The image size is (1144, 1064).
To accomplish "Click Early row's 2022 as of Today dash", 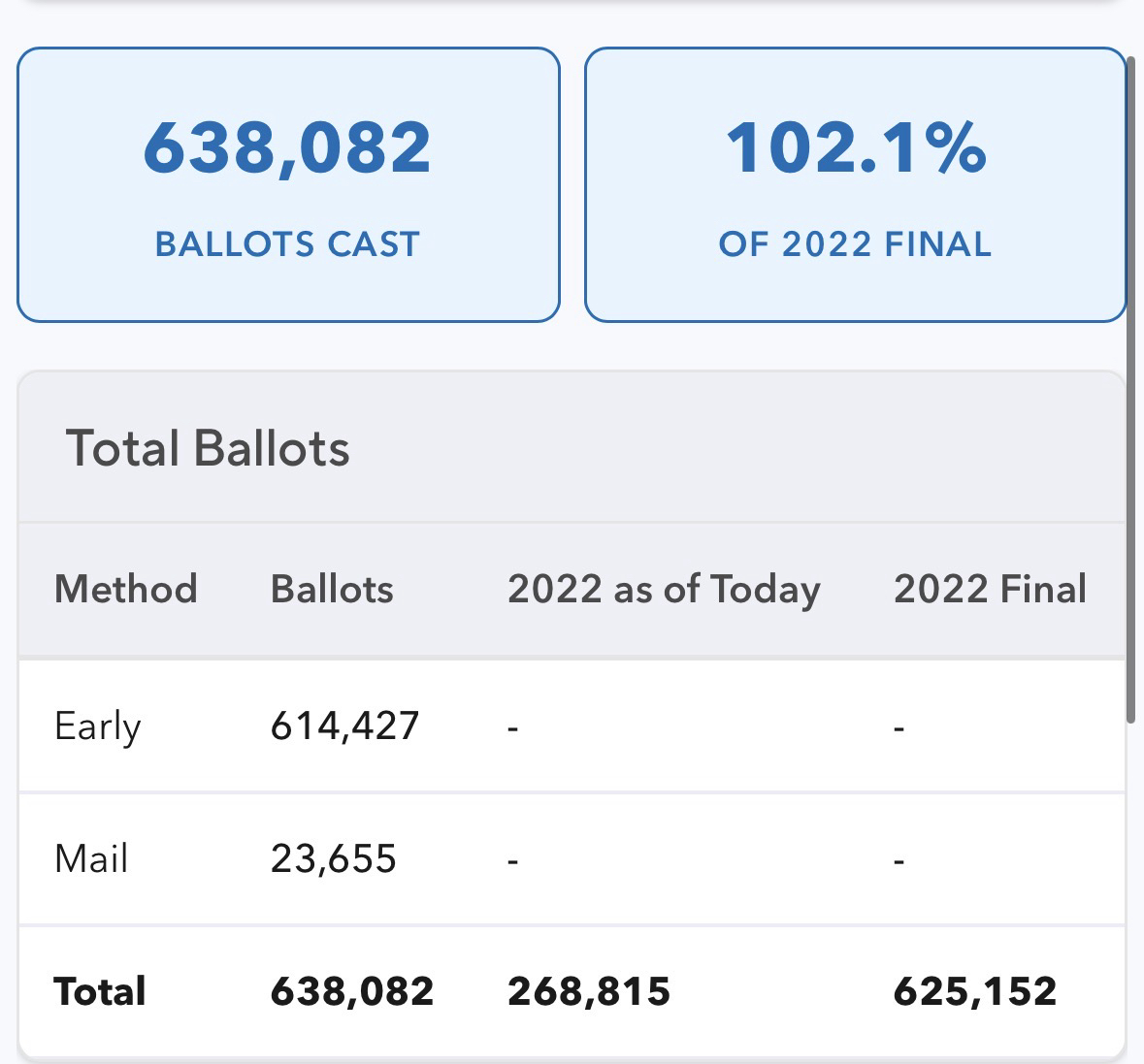I will 512,727.
